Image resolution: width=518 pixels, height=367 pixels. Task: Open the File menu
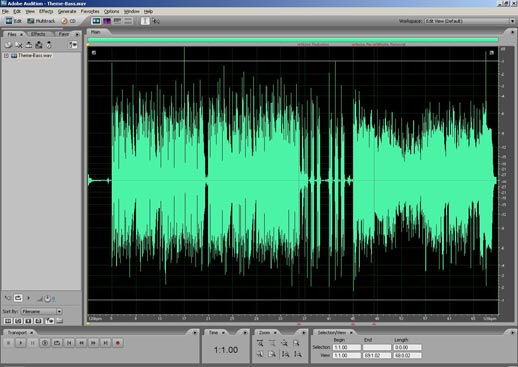point(5,11)
